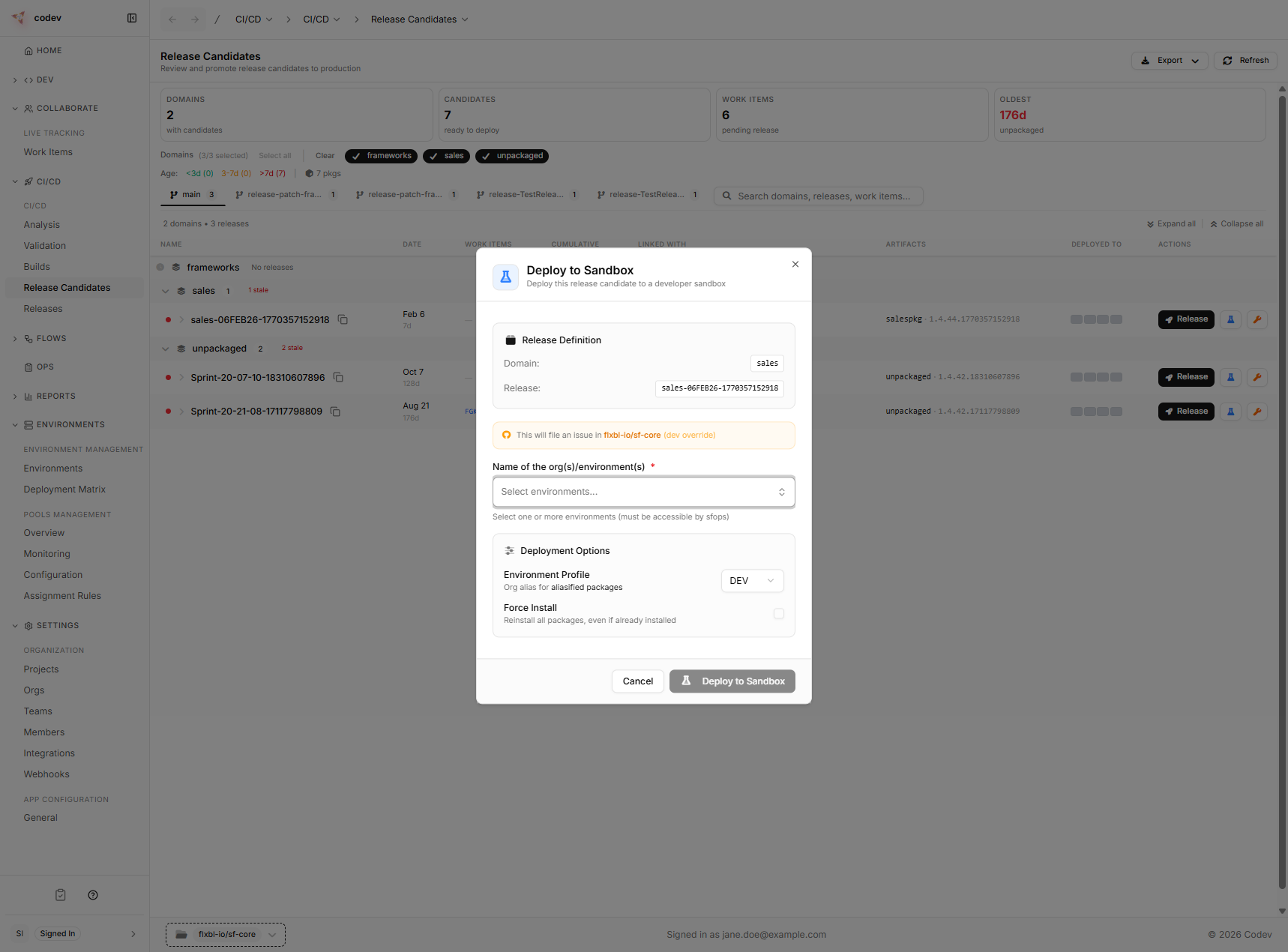Open Releases in the CI/CD sidebar
The image size is (1288, 952).
click(43, 309)
